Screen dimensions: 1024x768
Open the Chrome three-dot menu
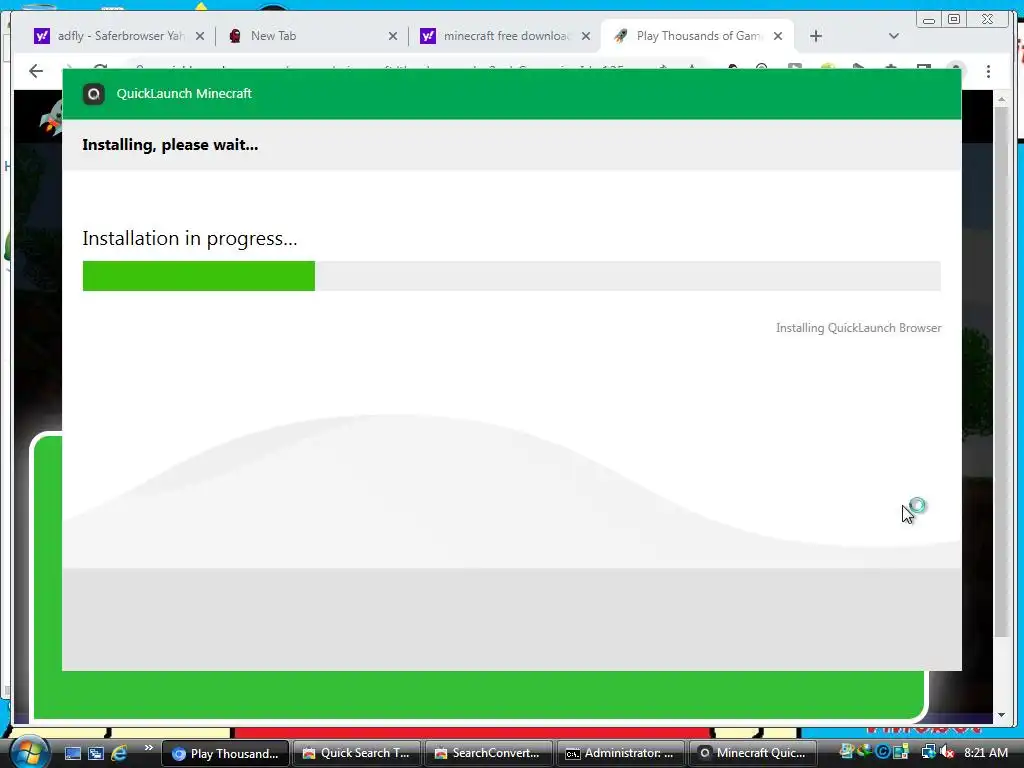(x=988, y=71)
